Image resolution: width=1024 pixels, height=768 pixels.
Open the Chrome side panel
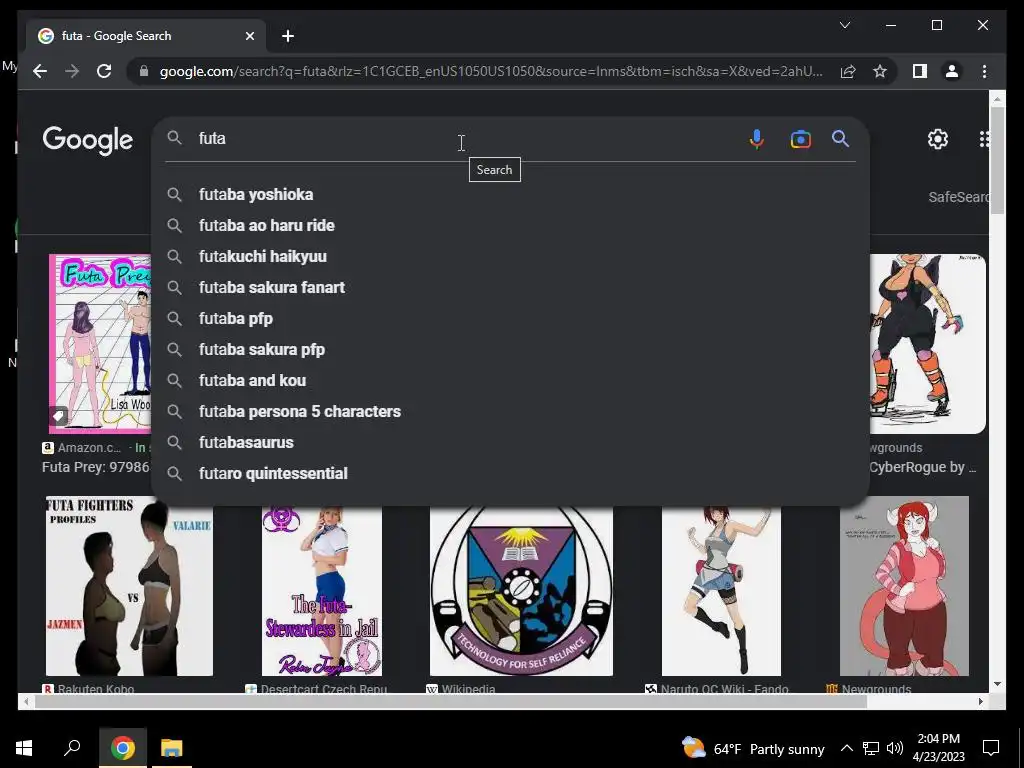(920, 71)
